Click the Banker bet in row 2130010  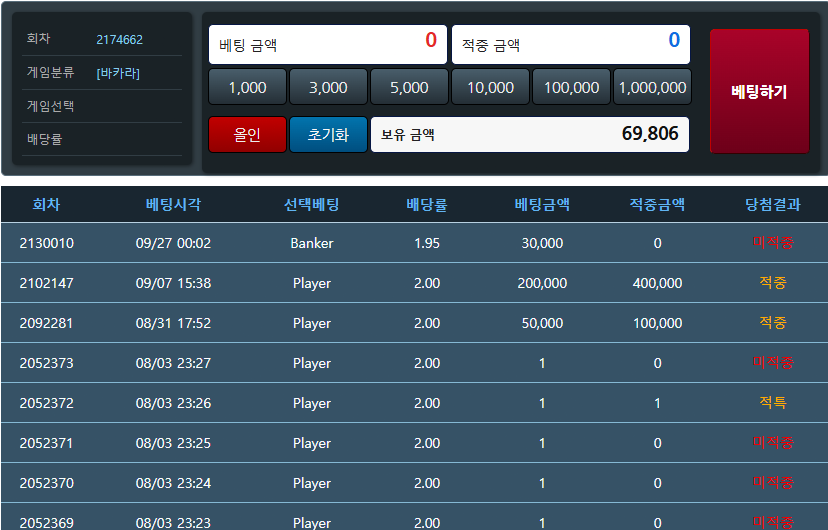(312, 243)
